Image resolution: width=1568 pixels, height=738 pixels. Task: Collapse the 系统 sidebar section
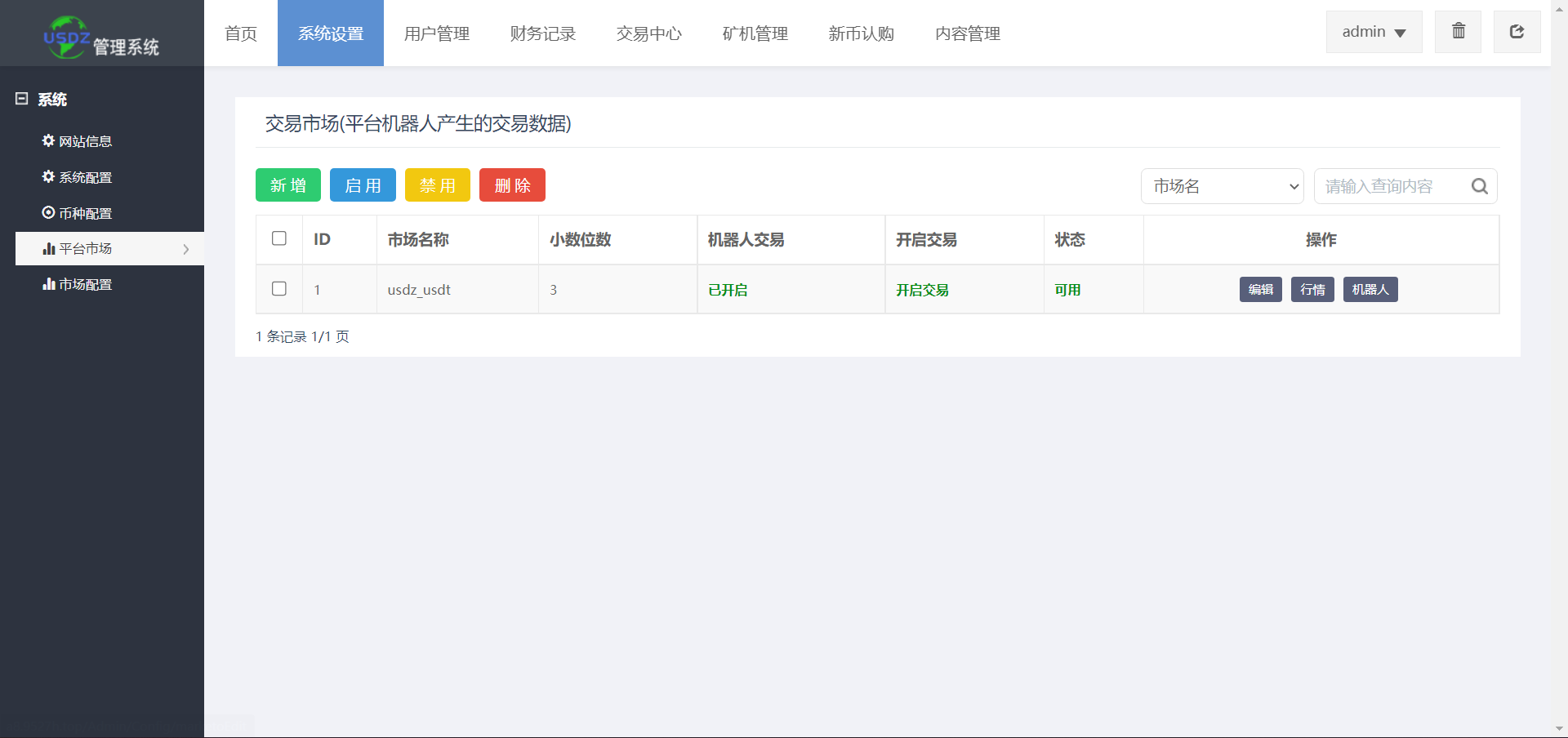point(22,99)
